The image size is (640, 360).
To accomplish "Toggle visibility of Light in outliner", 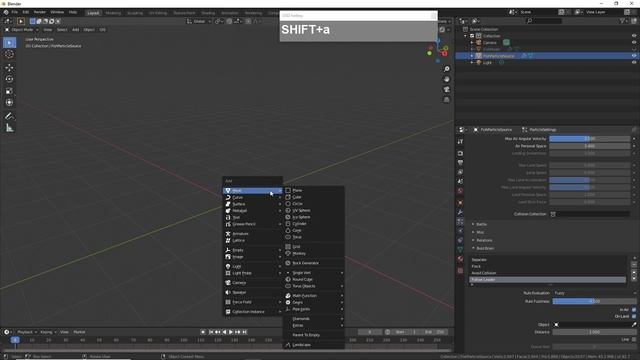I will pos(634,62).
